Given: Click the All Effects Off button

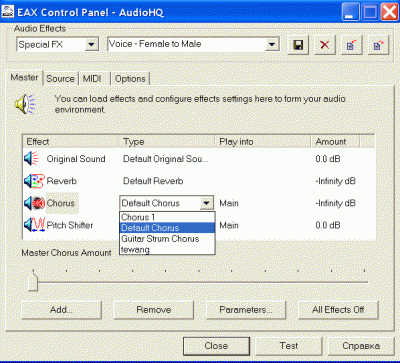Looking at the screenshot, I should pyautogui.click(x=338, y=310).
